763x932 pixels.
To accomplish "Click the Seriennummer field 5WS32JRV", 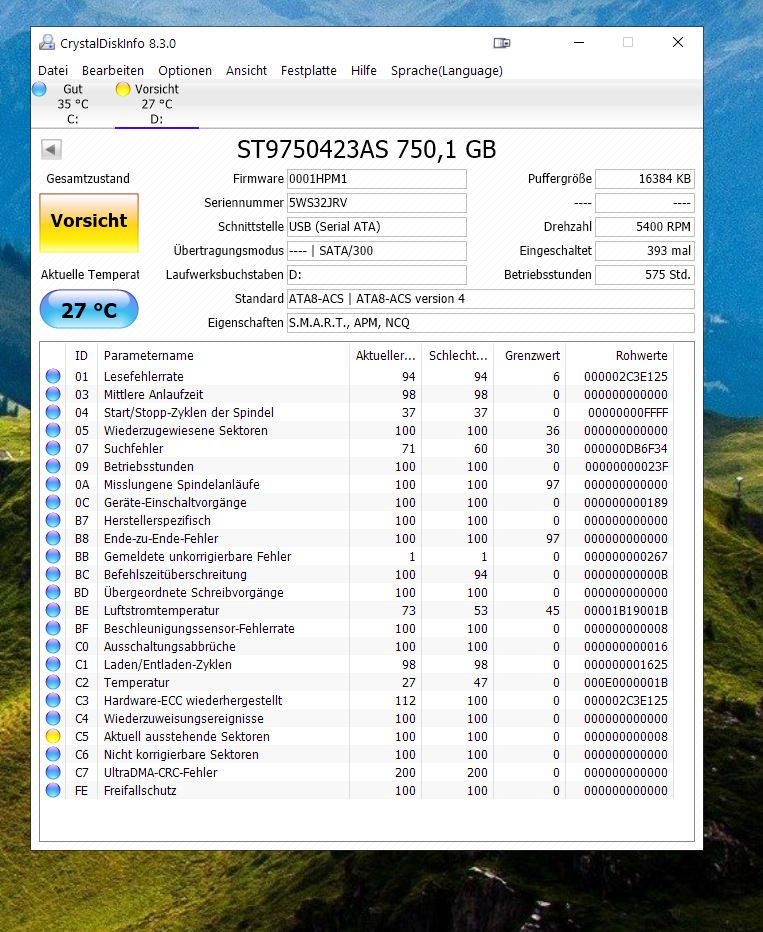I will tap(377, 203).
